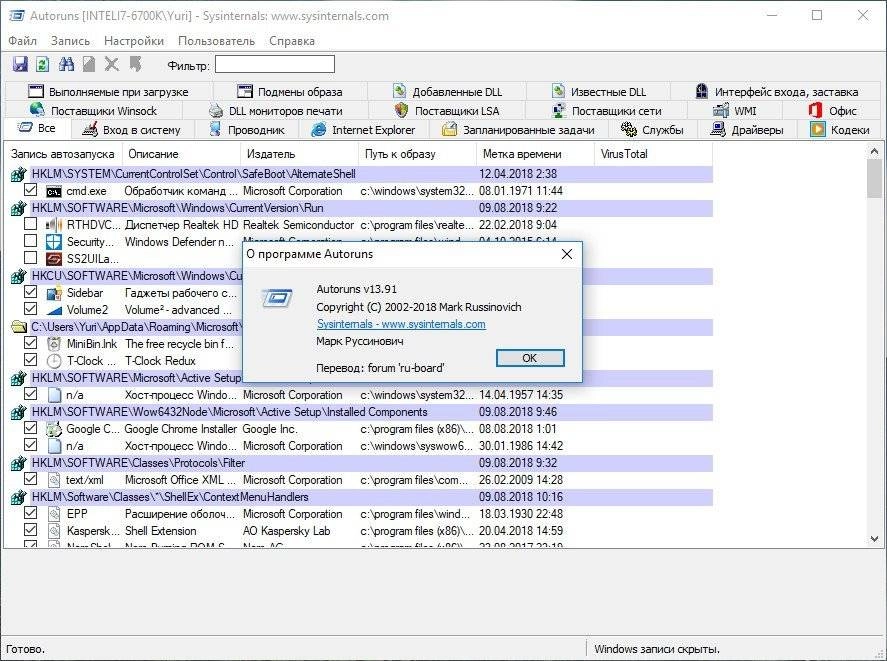
Task: Switch to the Кодеки tab
Action: pos(840,130)
